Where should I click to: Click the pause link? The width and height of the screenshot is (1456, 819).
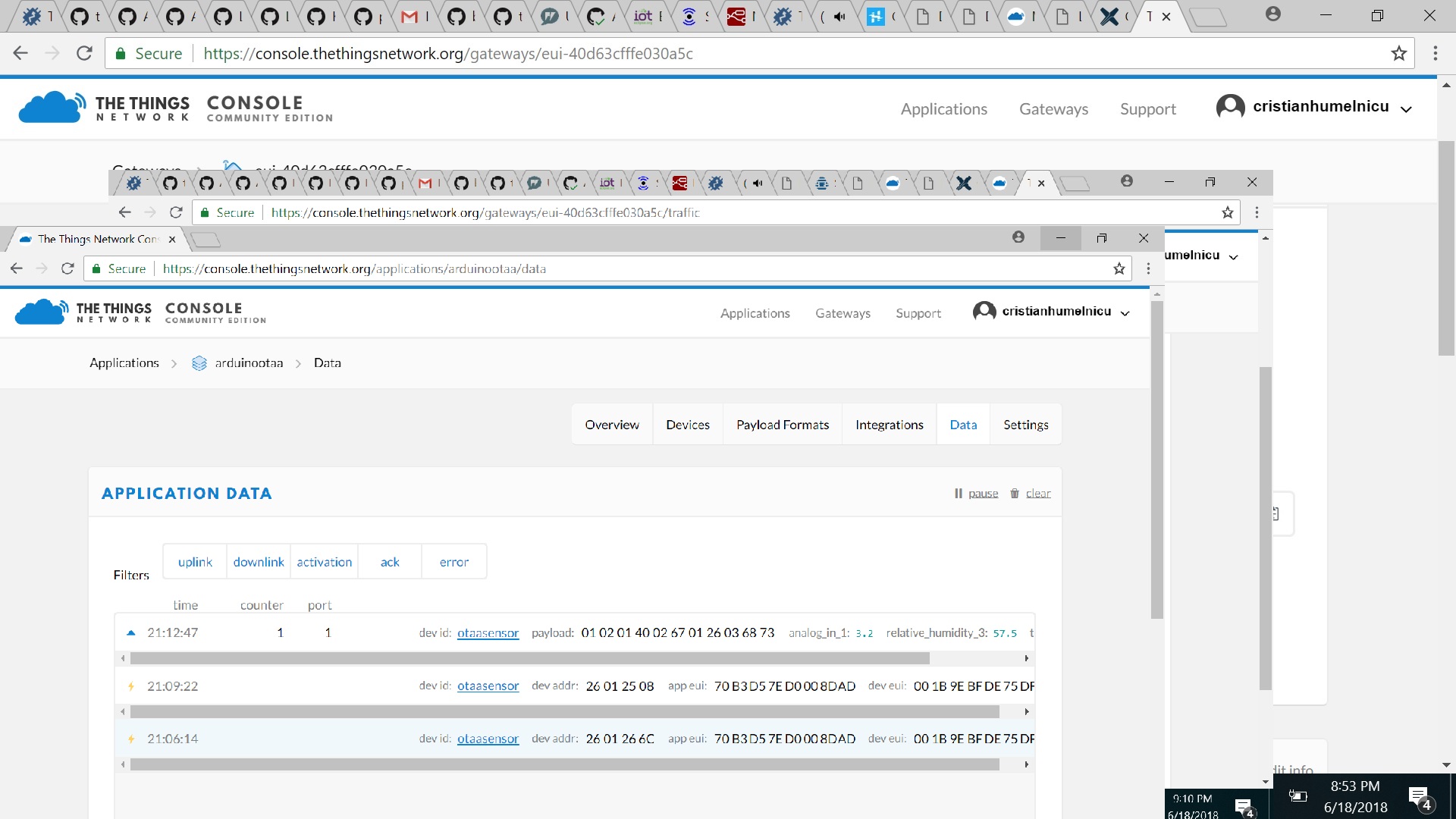point(983,494)
